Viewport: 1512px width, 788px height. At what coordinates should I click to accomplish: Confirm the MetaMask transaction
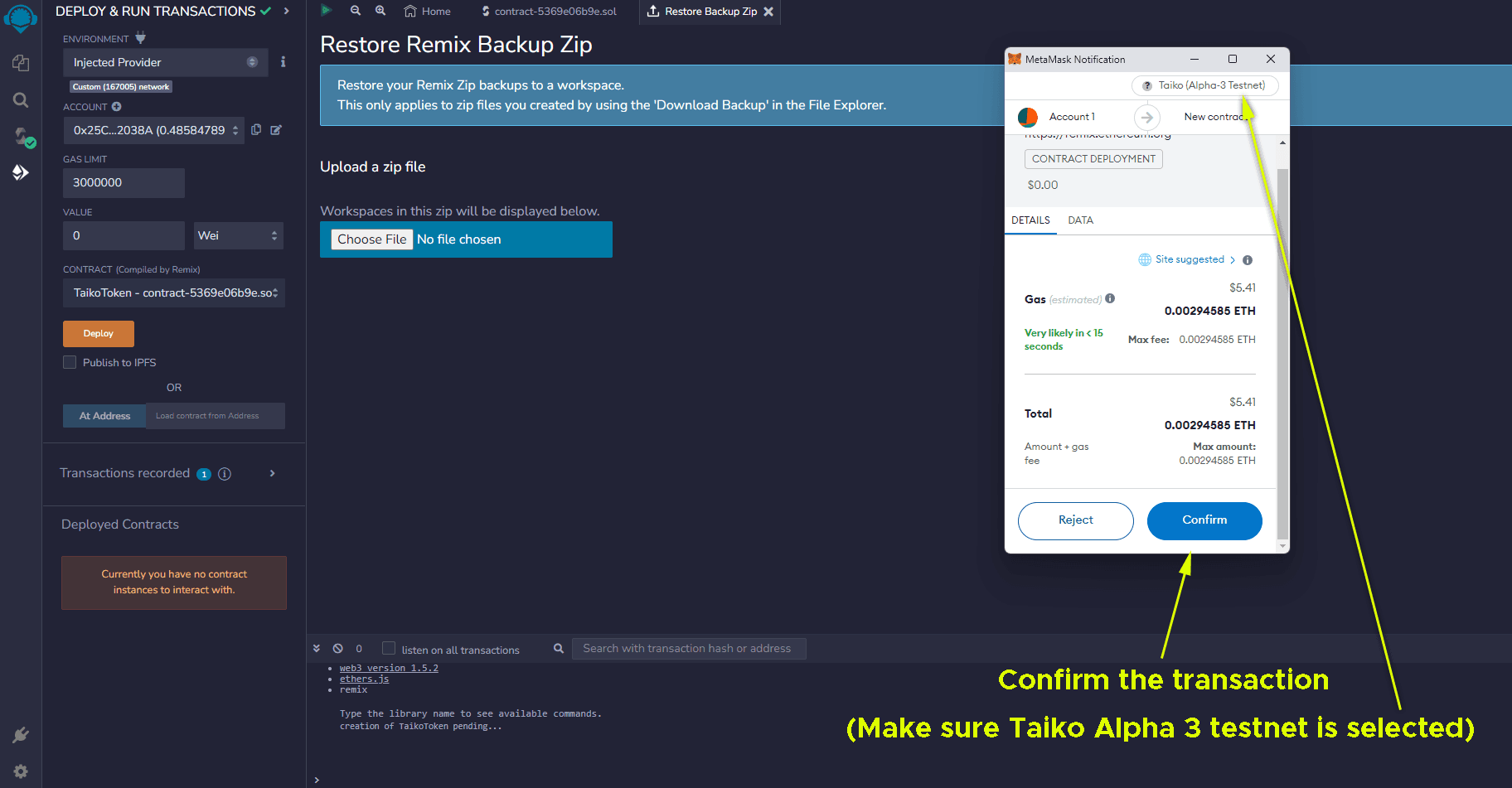point(1204,520)
